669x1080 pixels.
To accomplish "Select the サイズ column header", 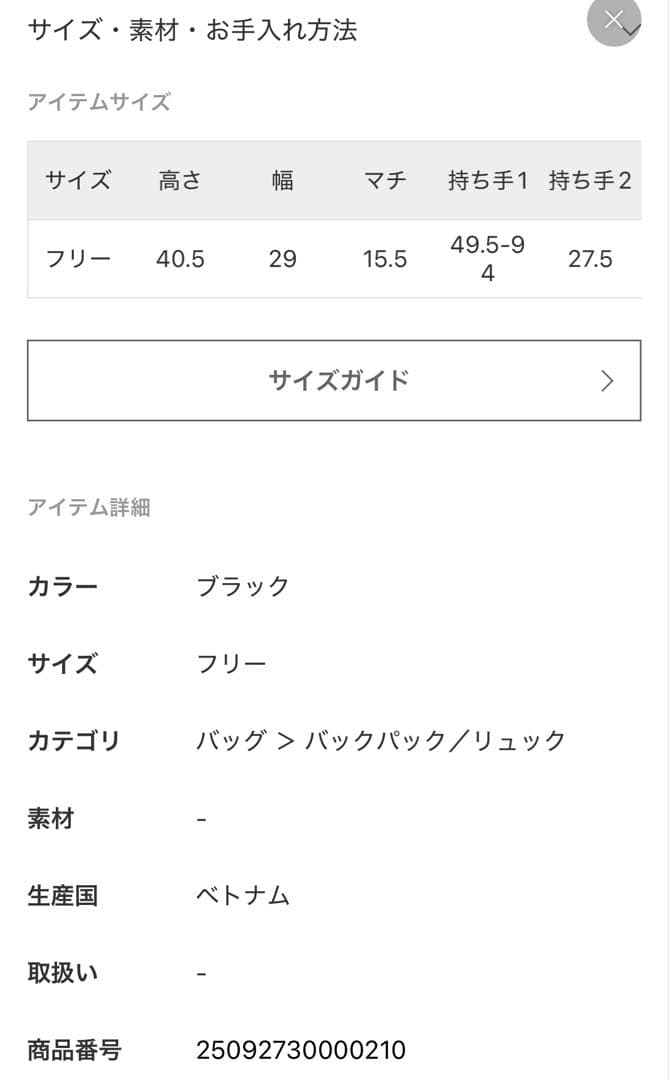I will pos(78,181).
